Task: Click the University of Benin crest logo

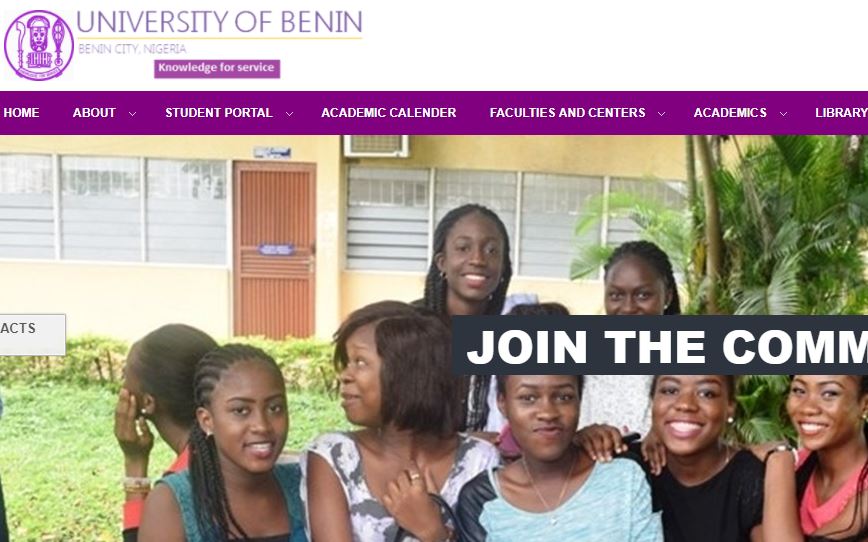Action: click(39, 45)
